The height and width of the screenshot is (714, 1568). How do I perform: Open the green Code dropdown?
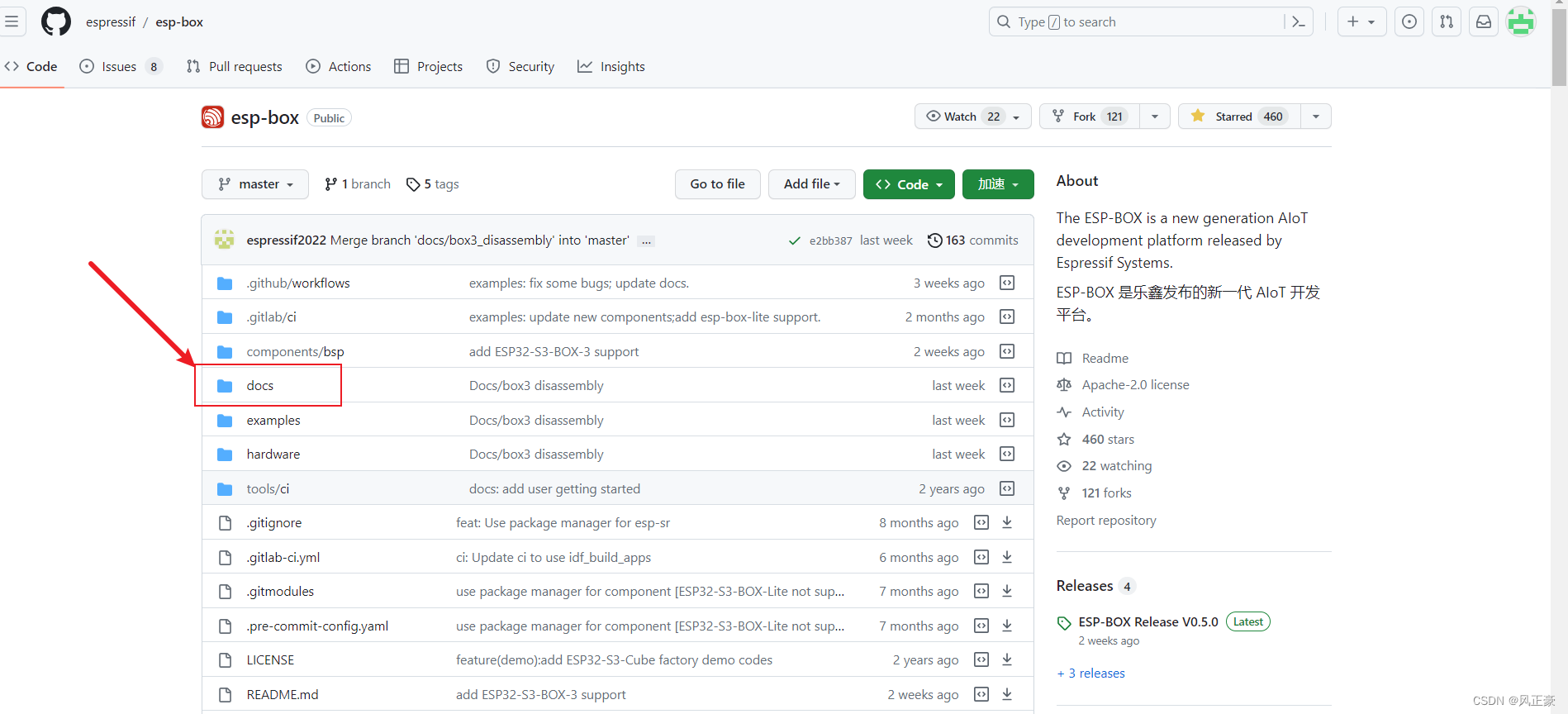[909, 184]
